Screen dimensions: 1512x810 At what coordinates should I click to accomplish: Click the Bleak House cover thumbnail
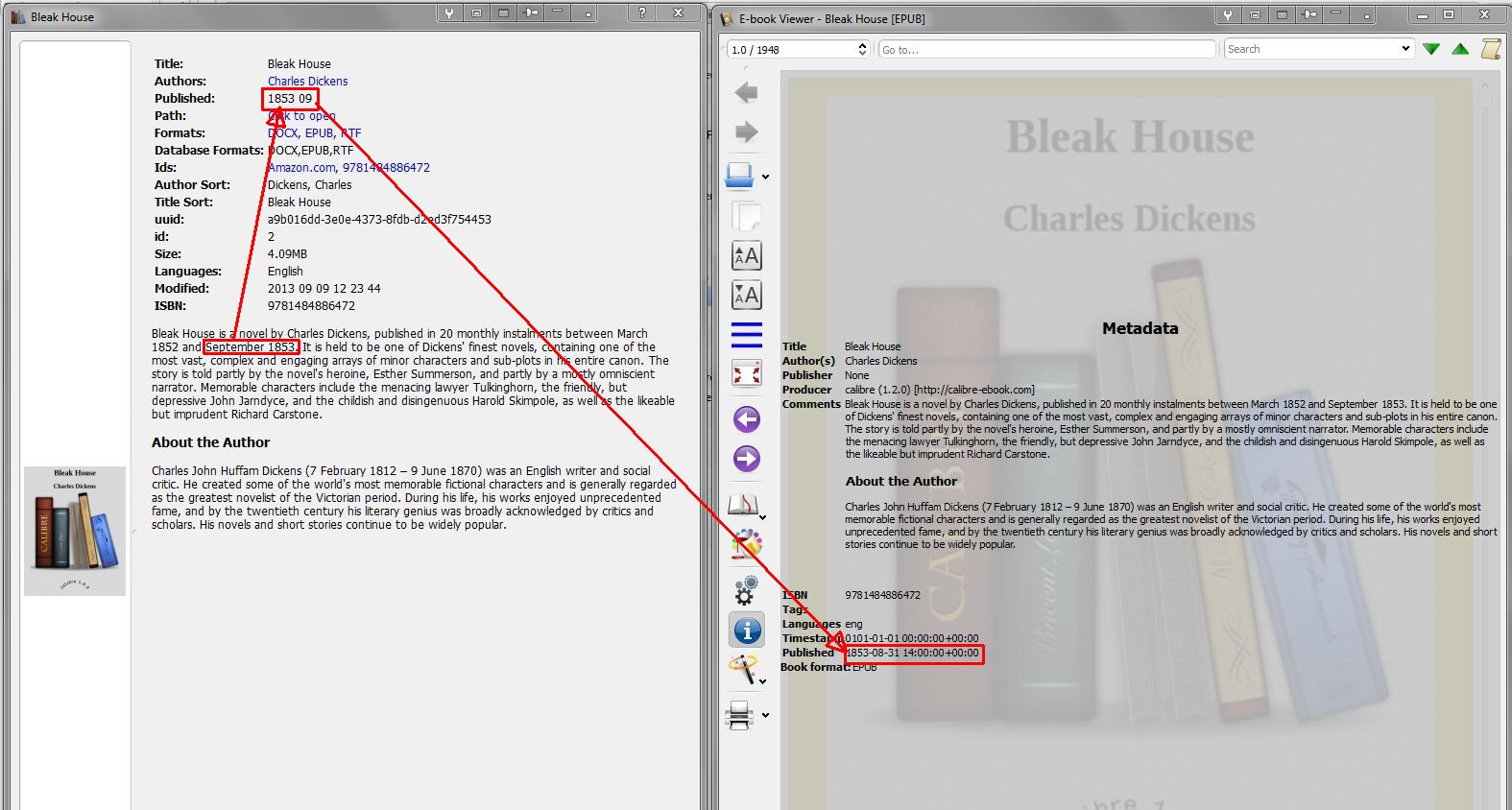[75, 531]
